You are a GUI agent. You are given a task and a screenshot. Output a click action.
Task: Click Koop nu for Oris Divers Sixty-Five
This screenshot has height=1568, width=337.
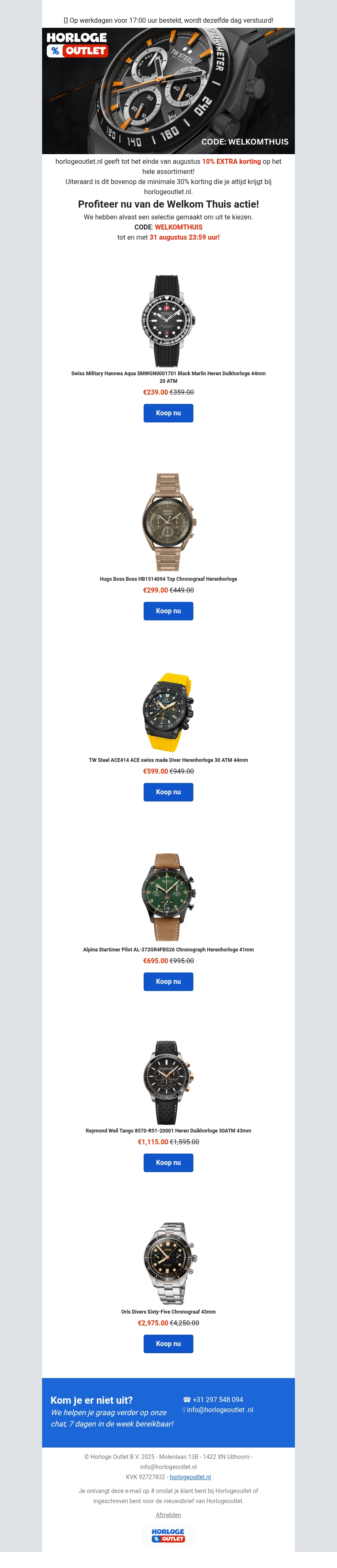(x=168, y=1344)
